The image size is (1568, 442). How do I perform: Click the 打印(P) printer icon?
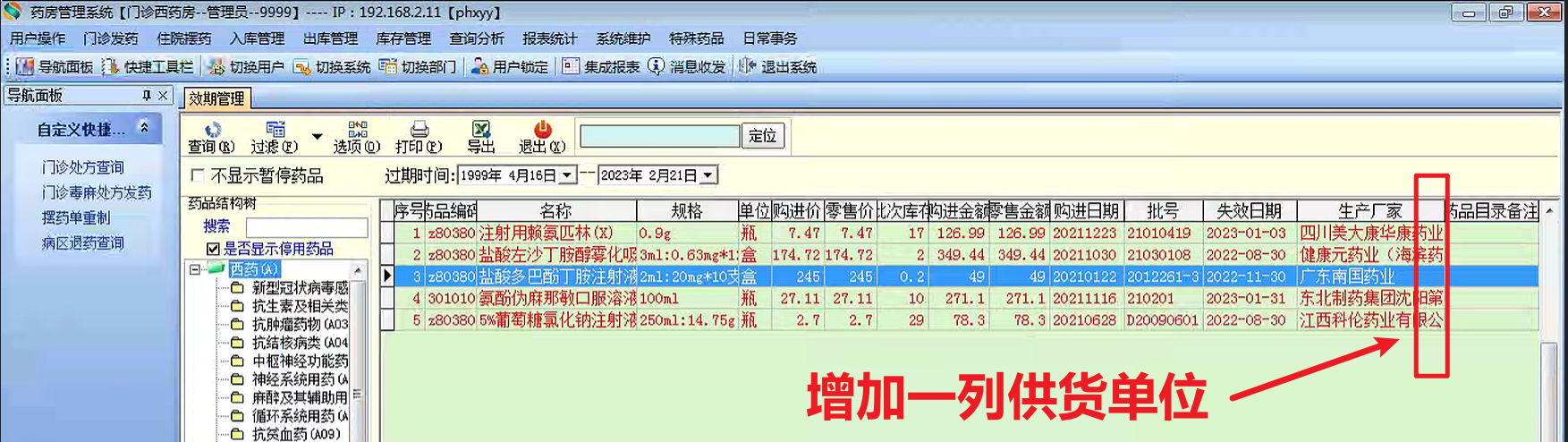(x=420, y=130)
